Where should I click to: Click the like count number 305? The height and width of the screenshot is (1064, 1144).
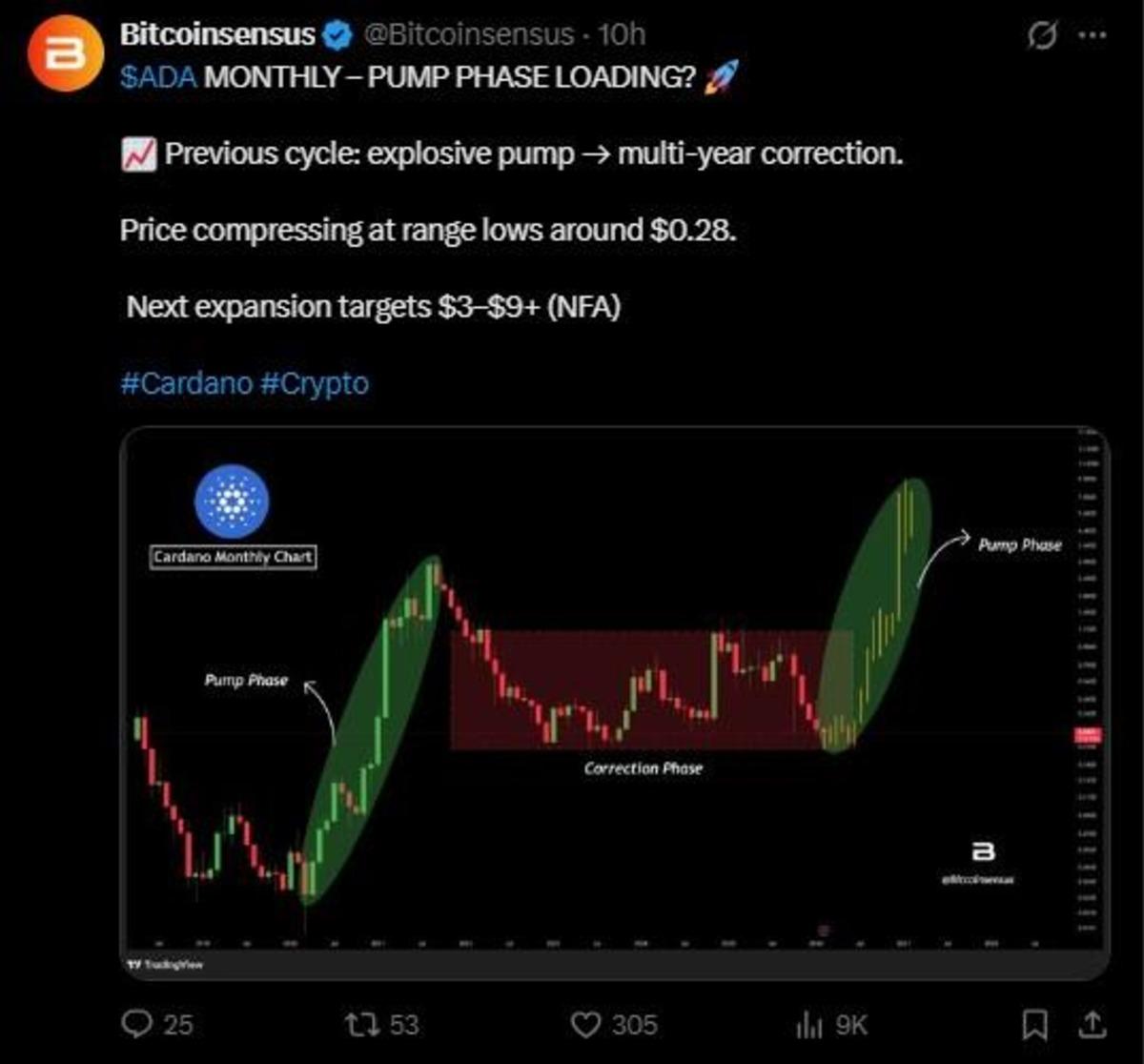[x=633, y=1025]
